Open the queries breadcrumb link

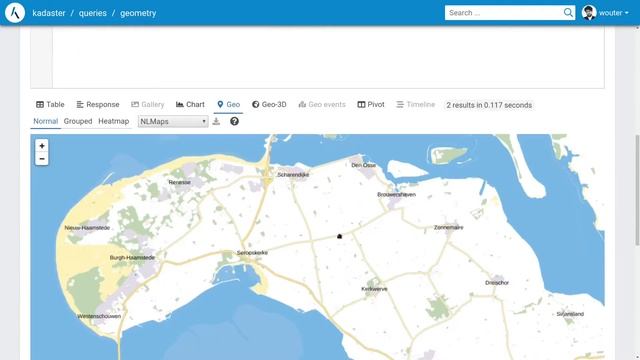click(x=93, y=13)
